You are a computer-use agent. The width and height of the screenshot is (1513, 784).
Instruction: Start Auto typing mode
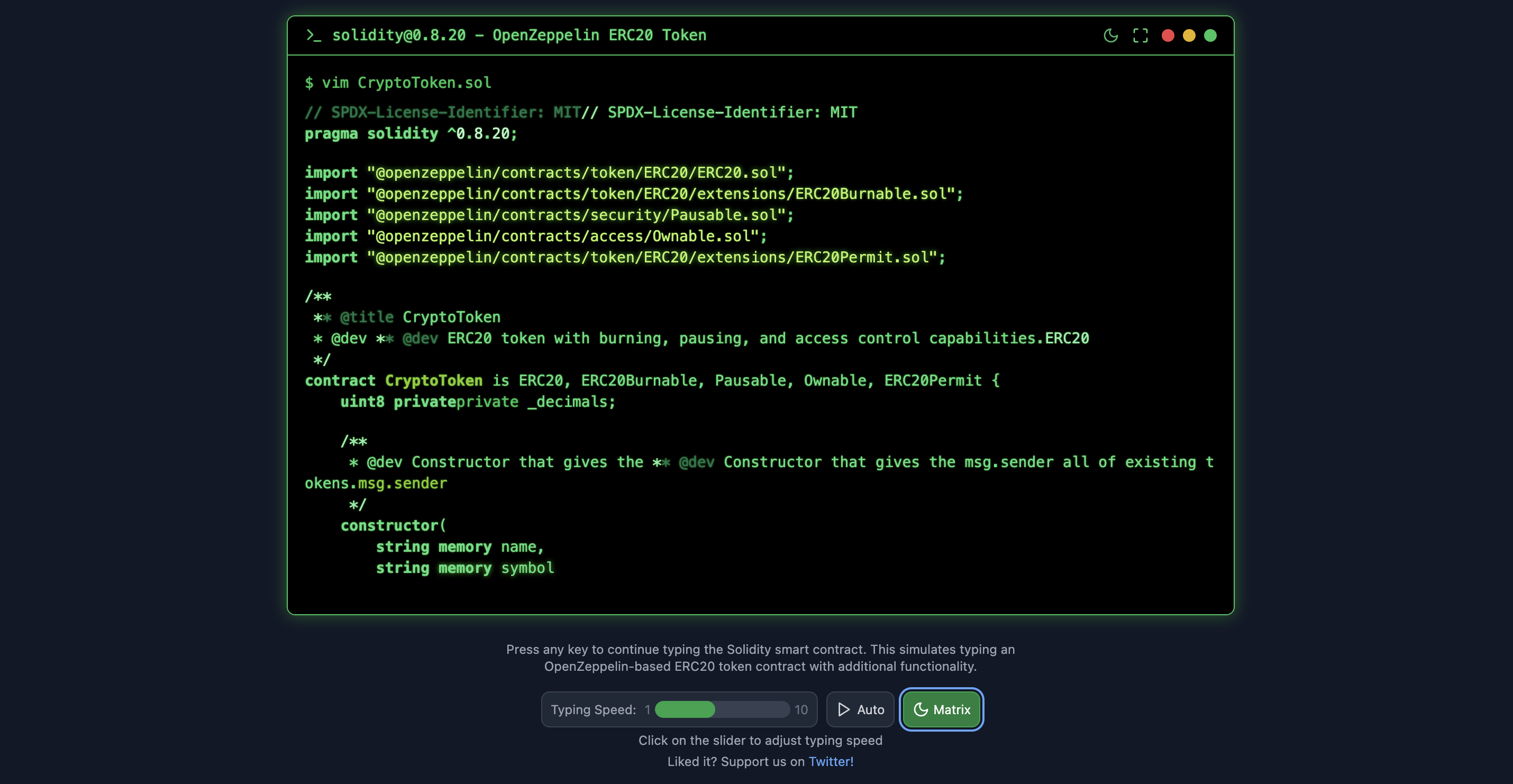[860, 709]
